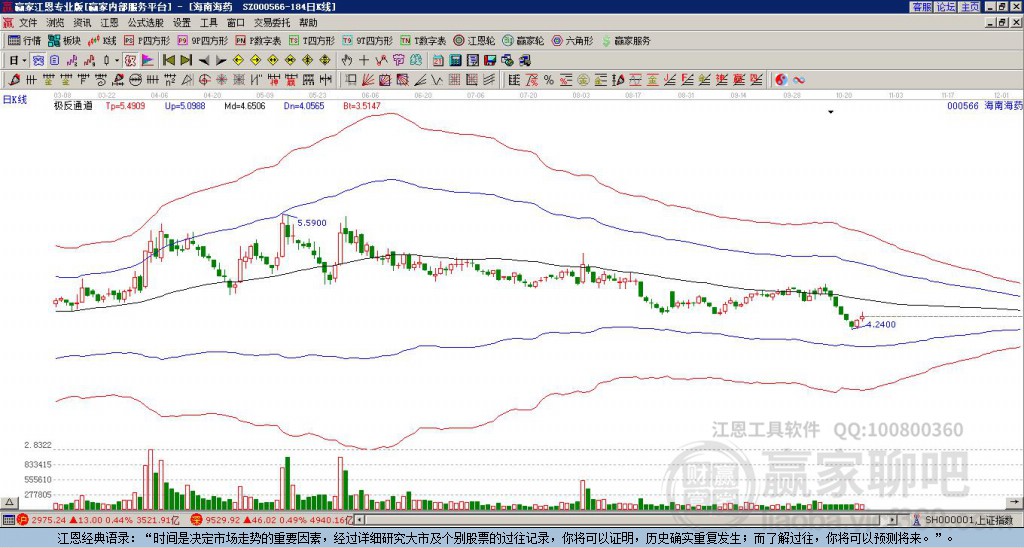Select the compass circle-target tool
The height and width of the screenshot is (548, 1024).
coord(204,80)
